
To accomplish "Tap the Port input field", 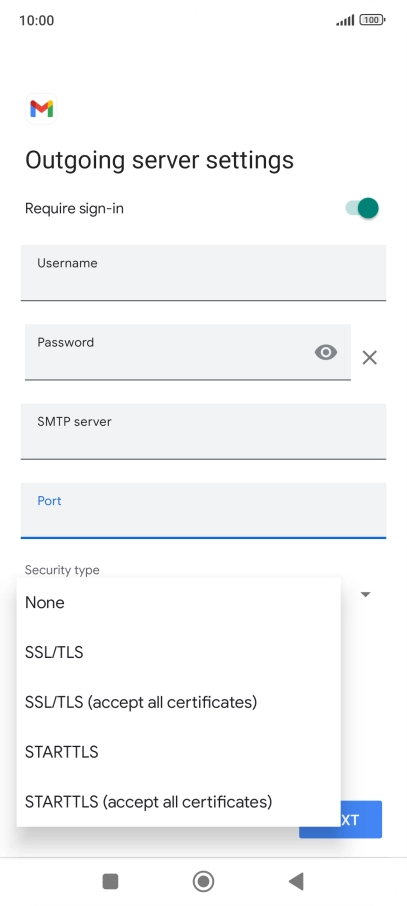I will click(x=204, y=511).
